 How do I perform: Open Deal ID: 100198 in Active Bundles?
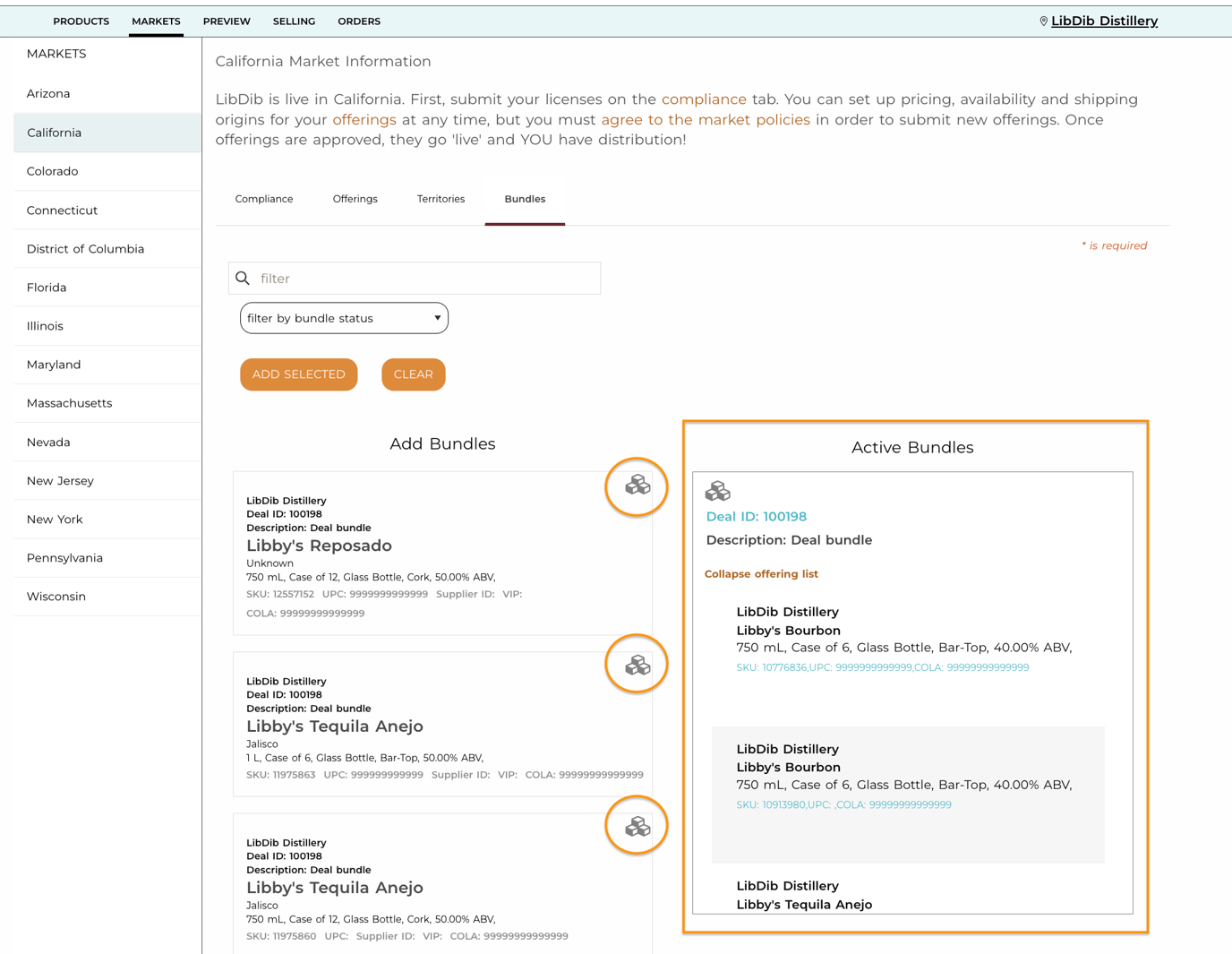[x=757, y=517]
